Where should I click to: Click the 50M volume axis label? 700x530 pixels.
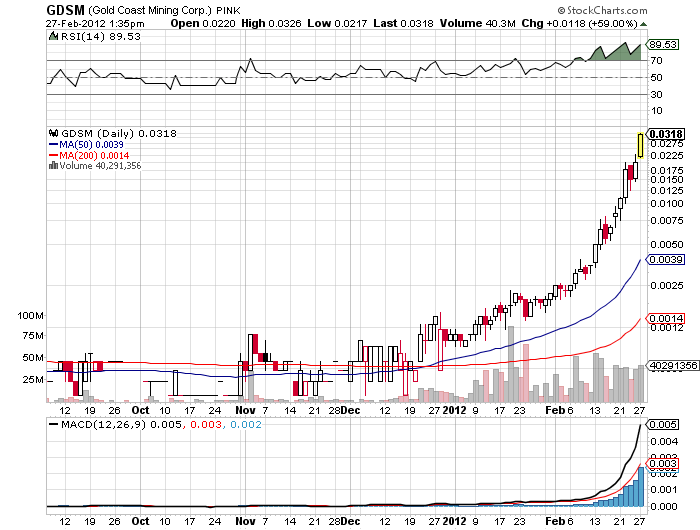33,358
